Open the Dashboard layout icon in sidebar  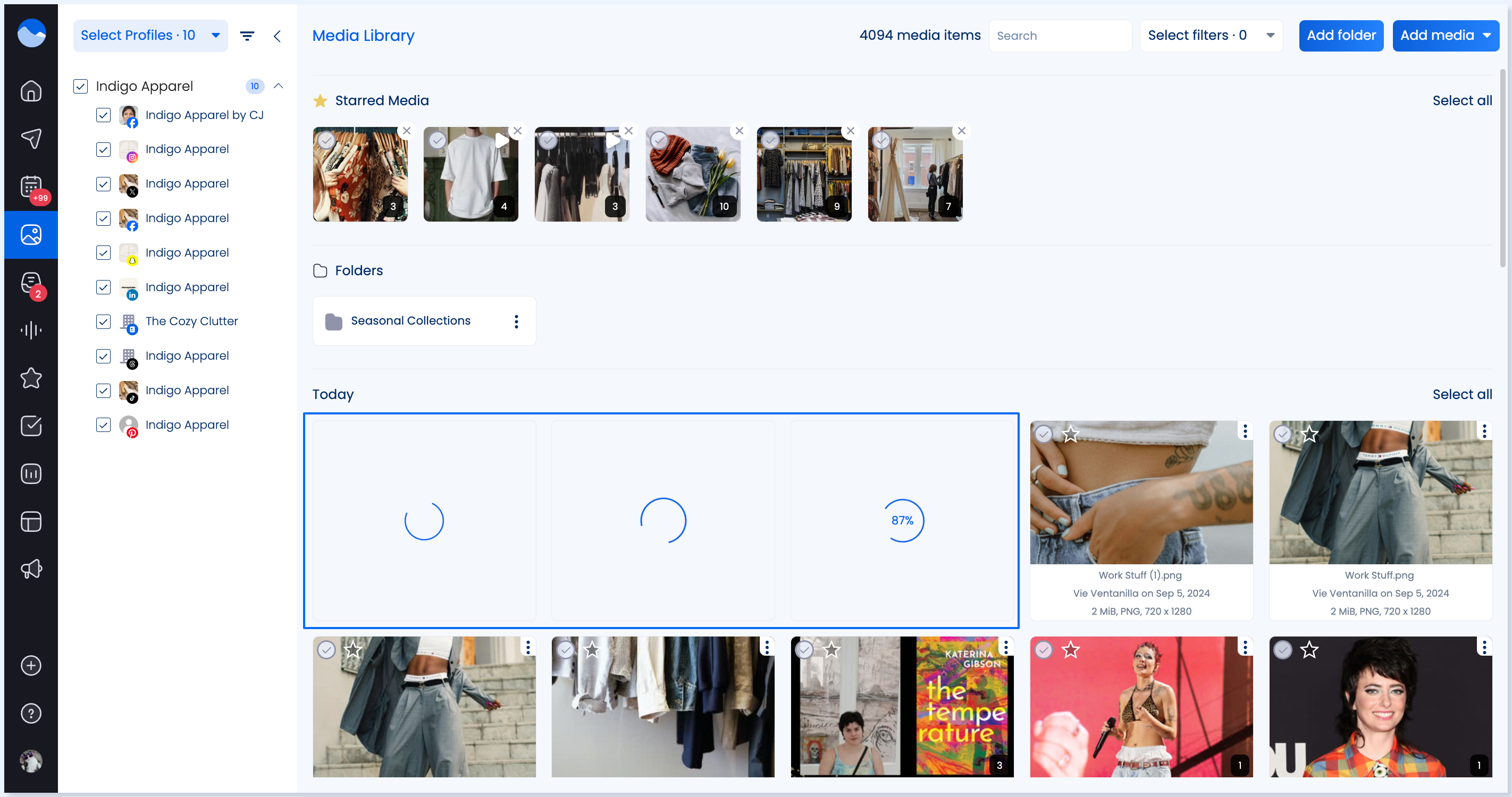[31, 521]
